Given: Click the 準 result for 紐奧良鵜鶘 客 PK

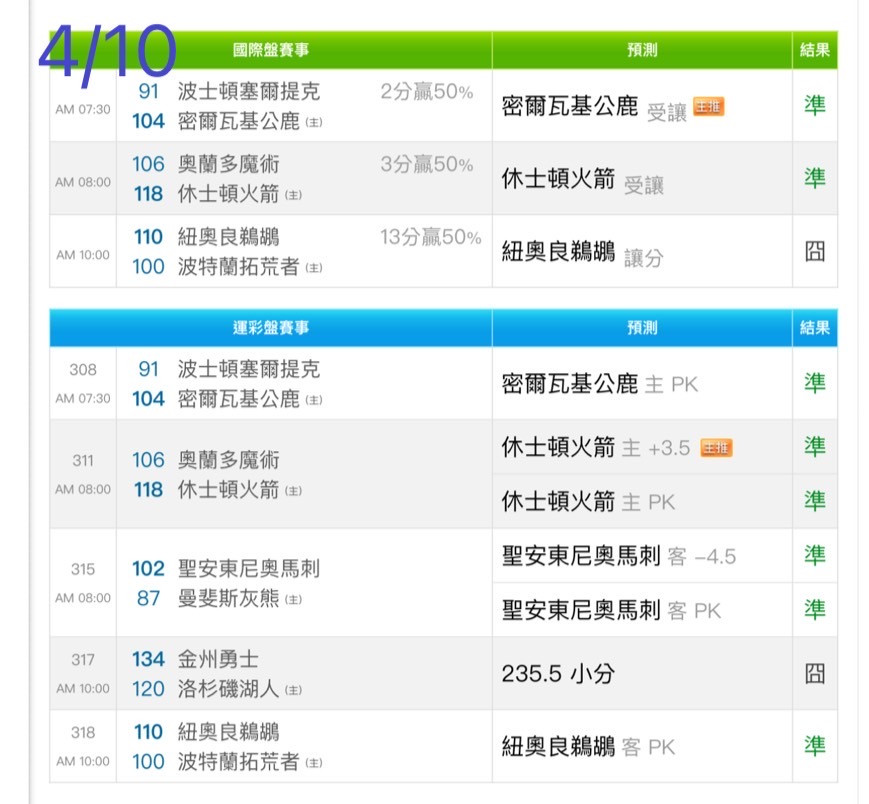Looking at the screenshot, I should pos(815,746).
